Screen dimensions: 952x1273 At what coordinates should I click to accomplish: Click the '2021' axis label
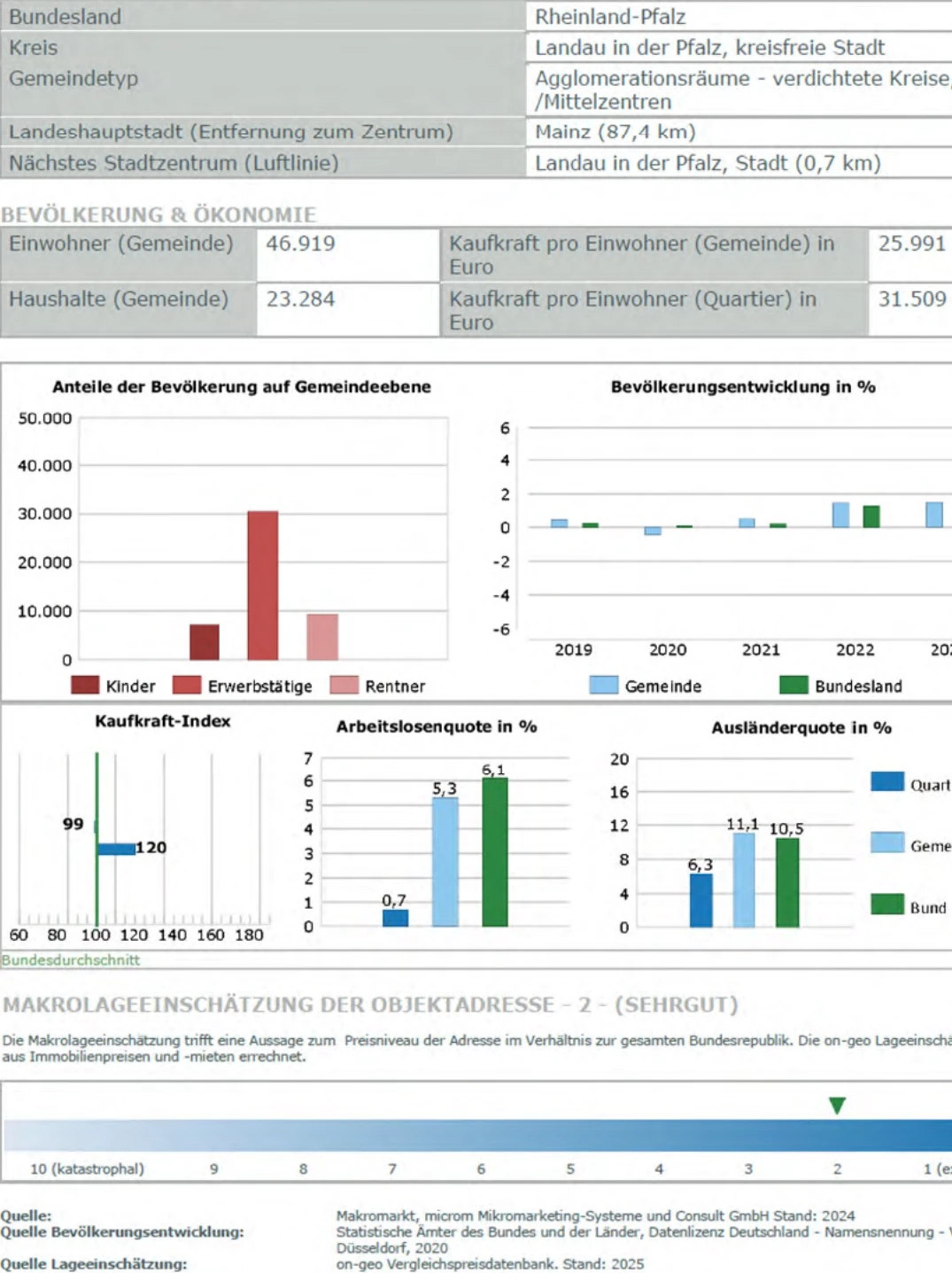click(761, 650)
